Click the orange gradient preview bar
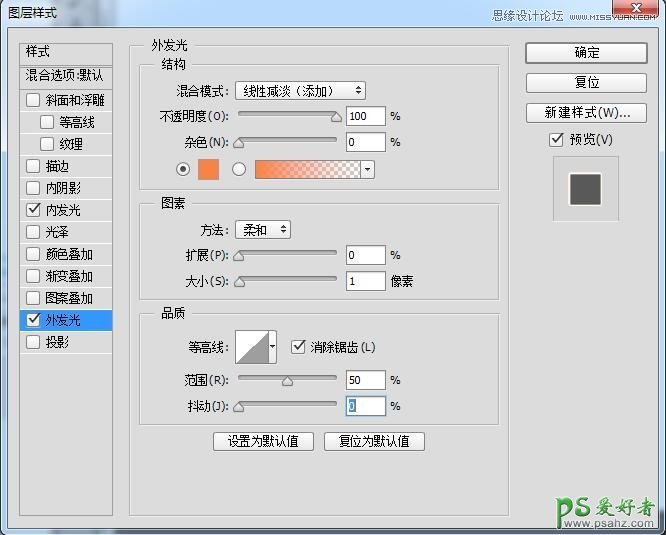 point(308,169)
